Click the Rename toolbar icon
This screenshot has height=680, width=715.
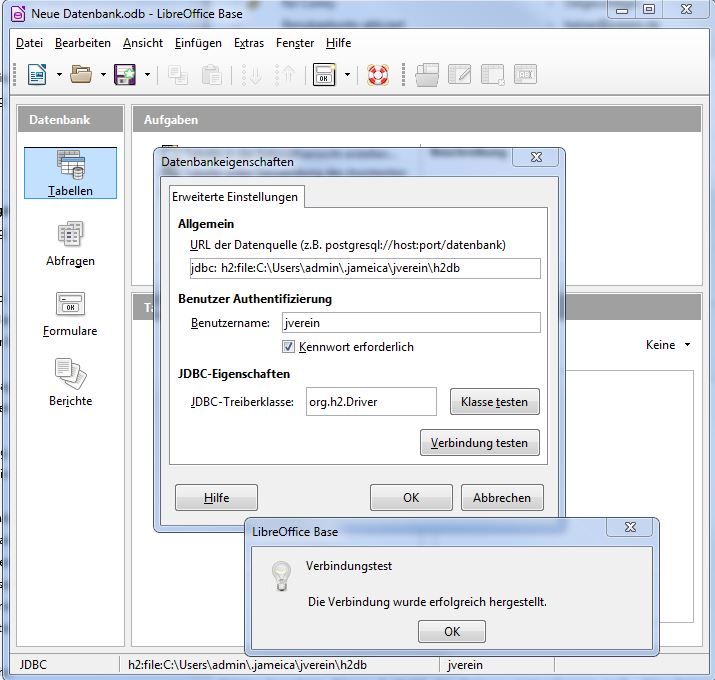point(526,74)
